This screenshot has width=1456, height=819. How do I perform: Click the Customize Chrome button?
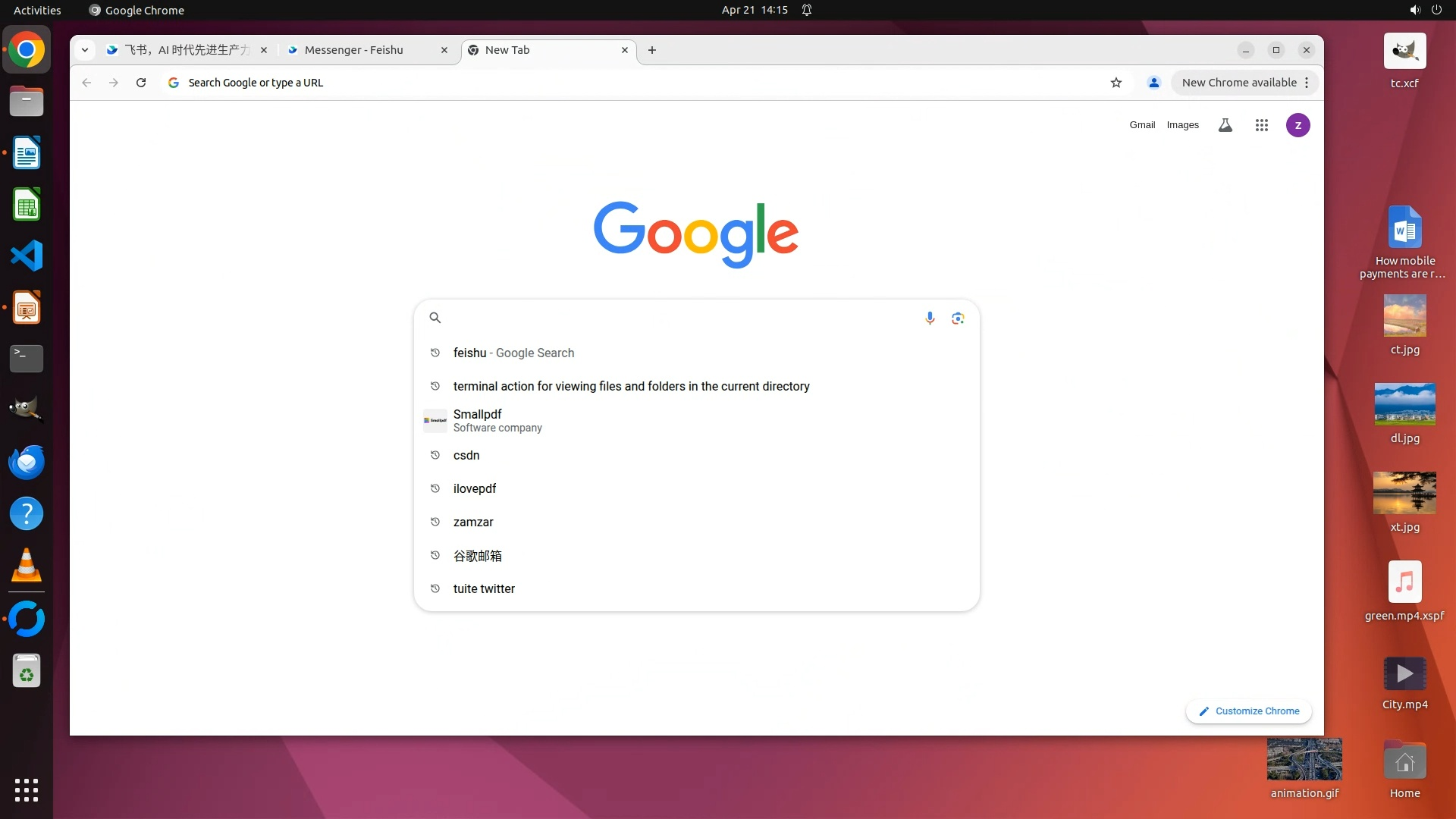pos(1249,711)
